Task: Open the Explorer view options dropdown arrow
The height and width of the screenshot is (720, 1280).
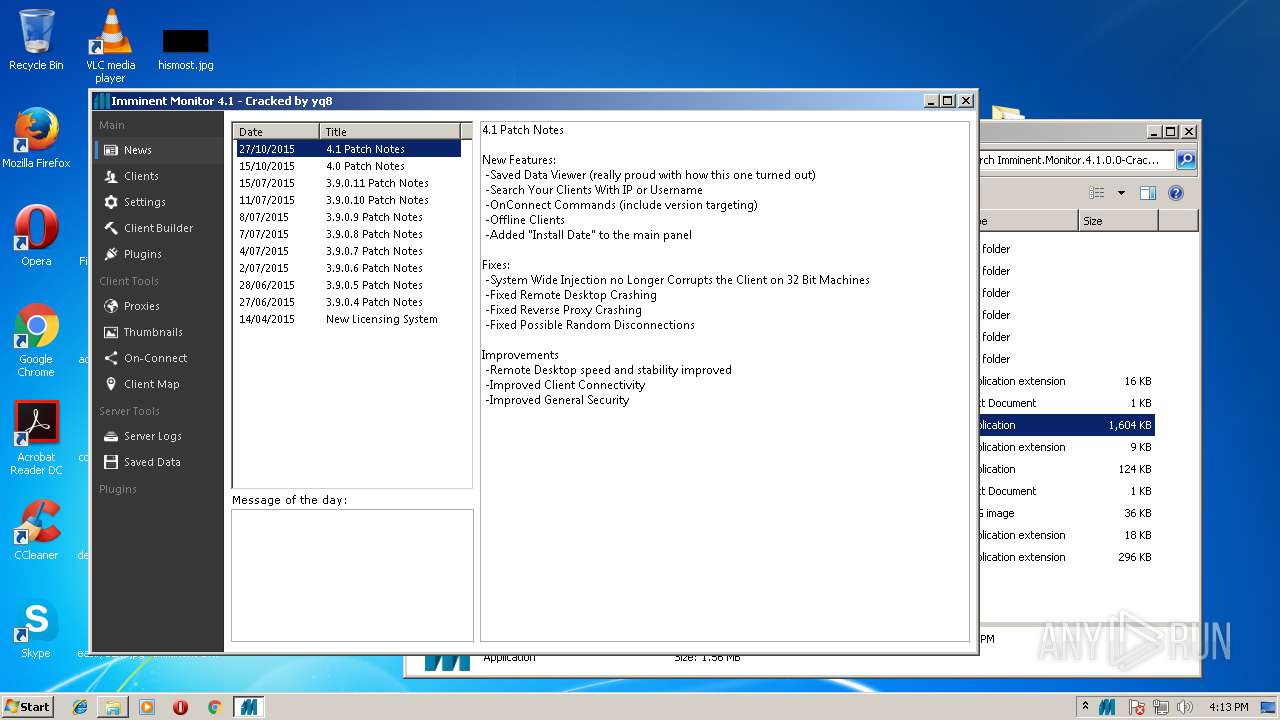Action: click(1121, 193)
